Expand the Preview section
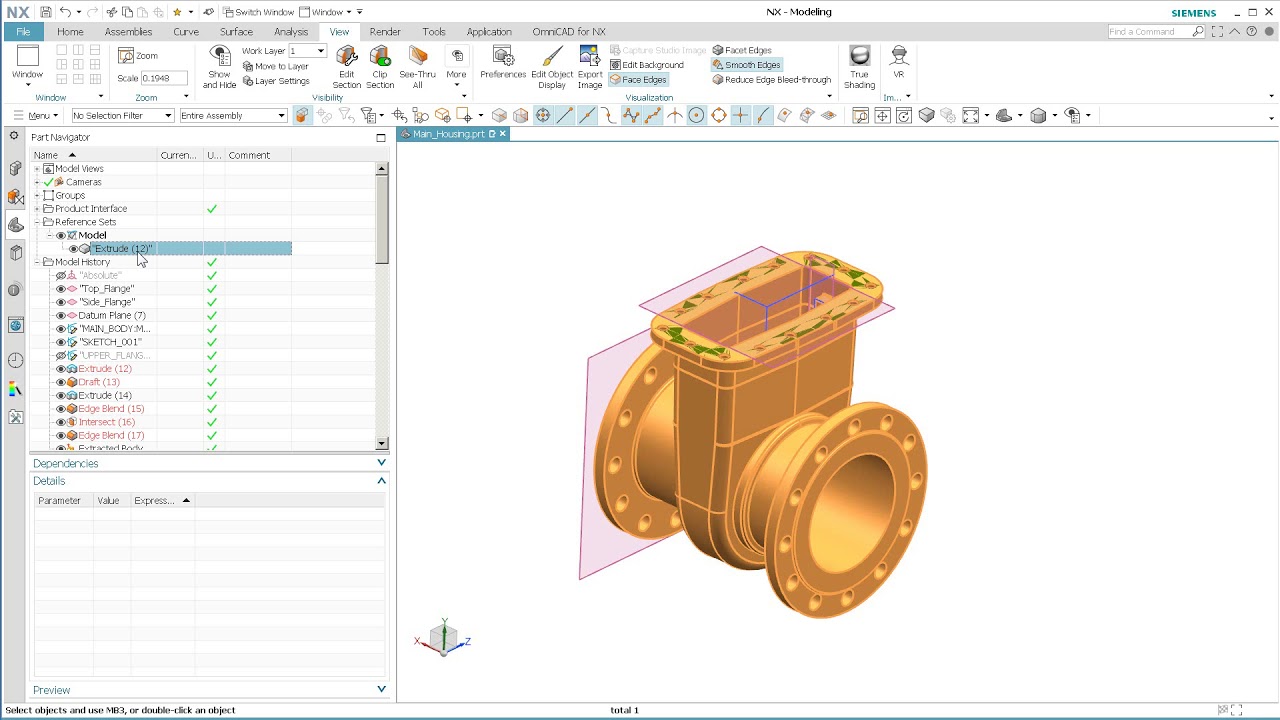 pyautogui.click(x=381, y=689)
